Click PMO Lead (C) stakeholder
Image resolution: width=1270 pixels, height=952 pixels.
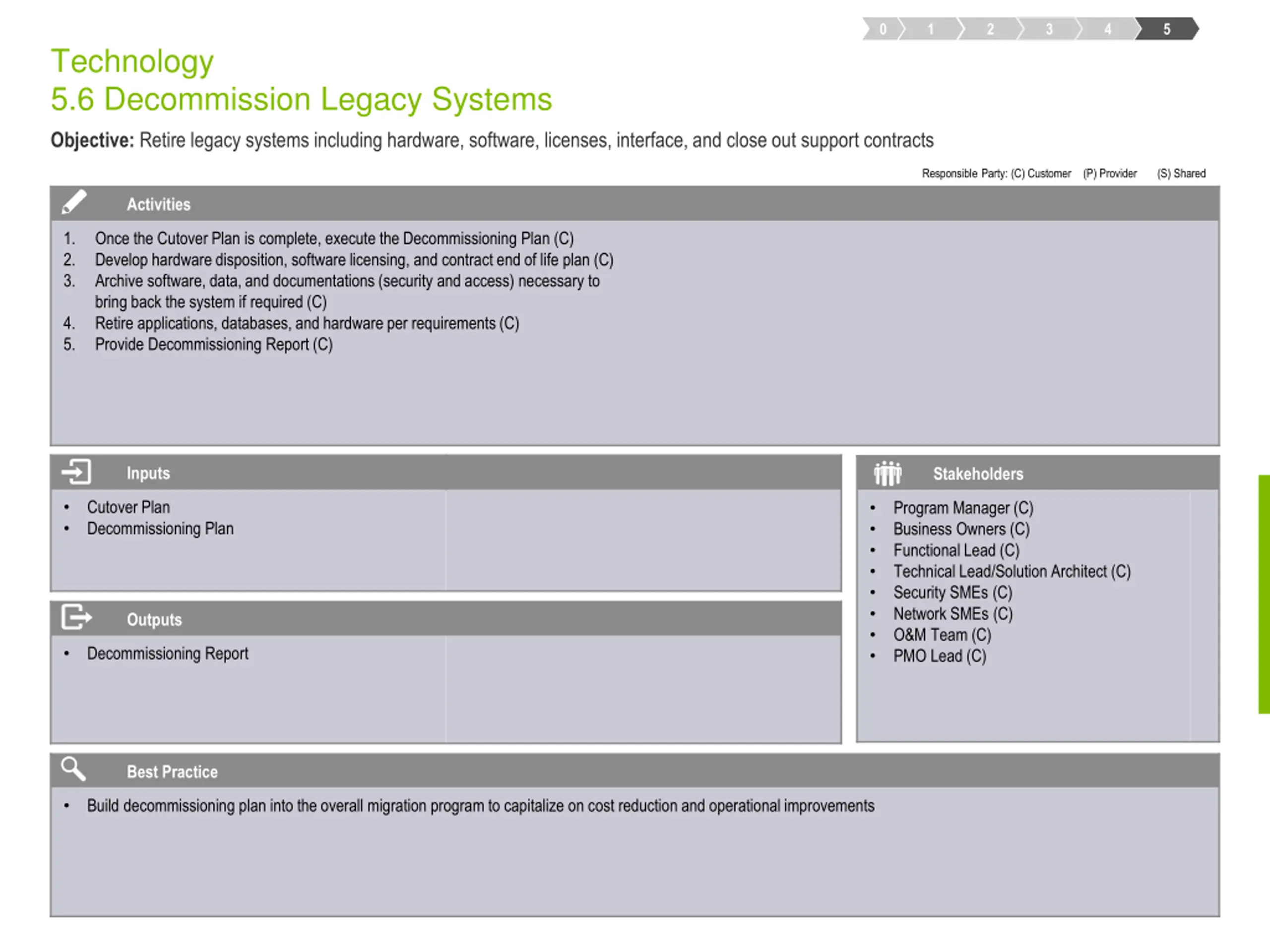point(940,656)
